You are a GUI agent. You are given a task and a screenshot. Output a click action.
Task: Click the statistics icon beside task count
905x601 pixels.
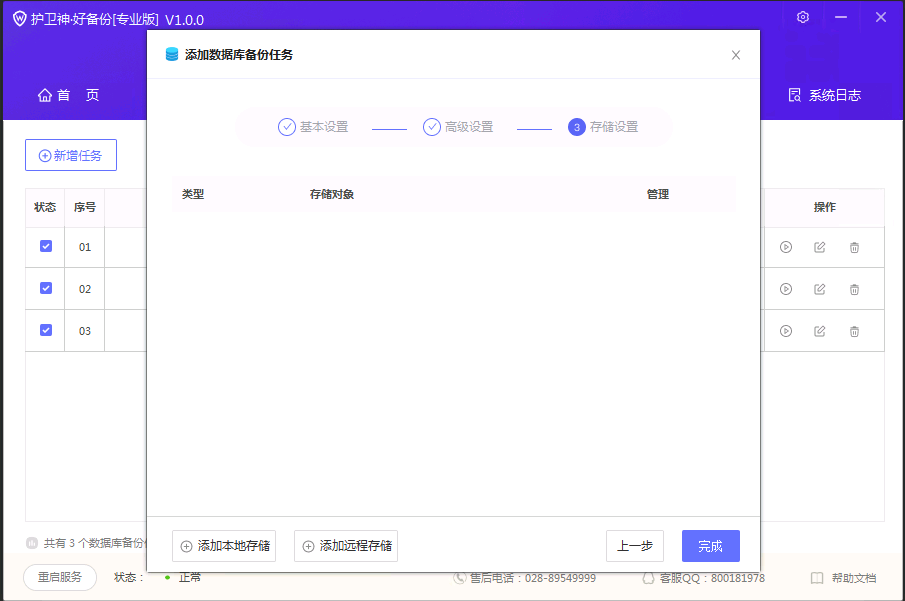click(32, 543)
